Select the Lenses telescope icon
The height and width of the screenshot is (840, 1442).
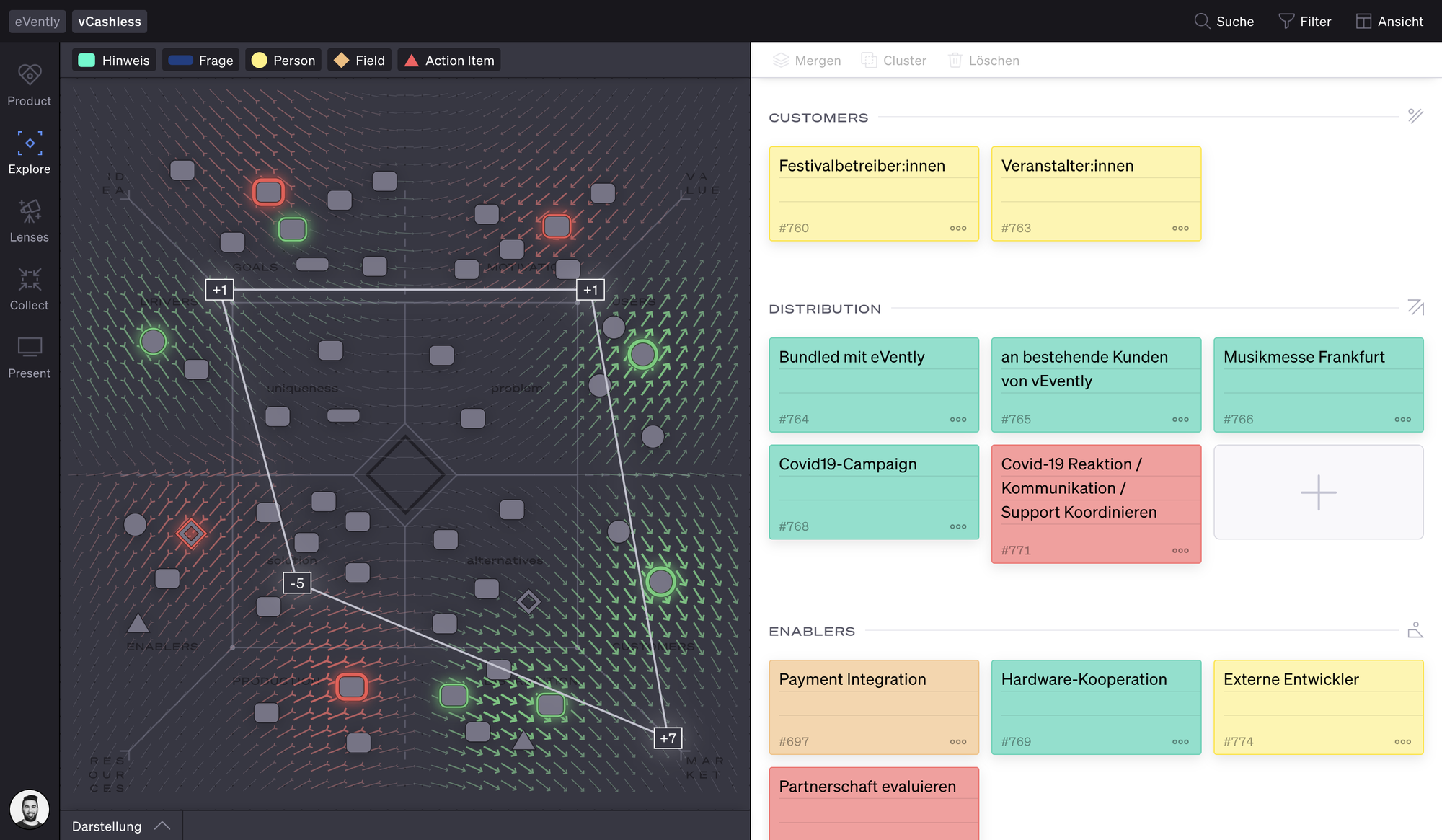tap(30, 211)
